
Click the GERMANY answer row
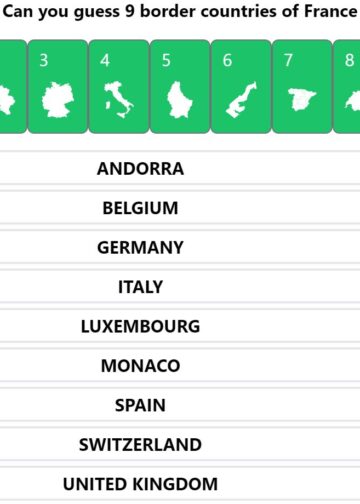tap(180, 247)
